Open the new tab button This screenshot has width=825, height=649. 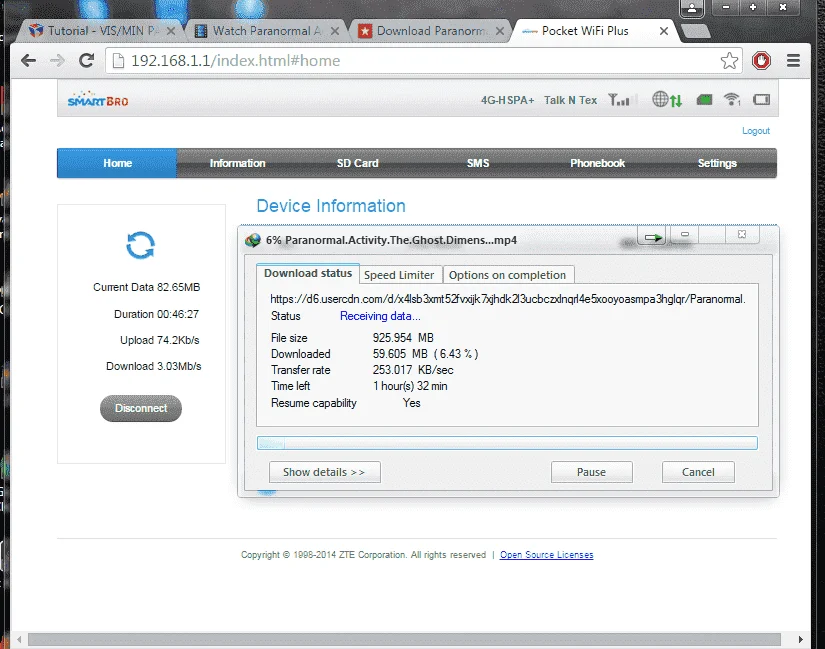click(x=696, y=31)
